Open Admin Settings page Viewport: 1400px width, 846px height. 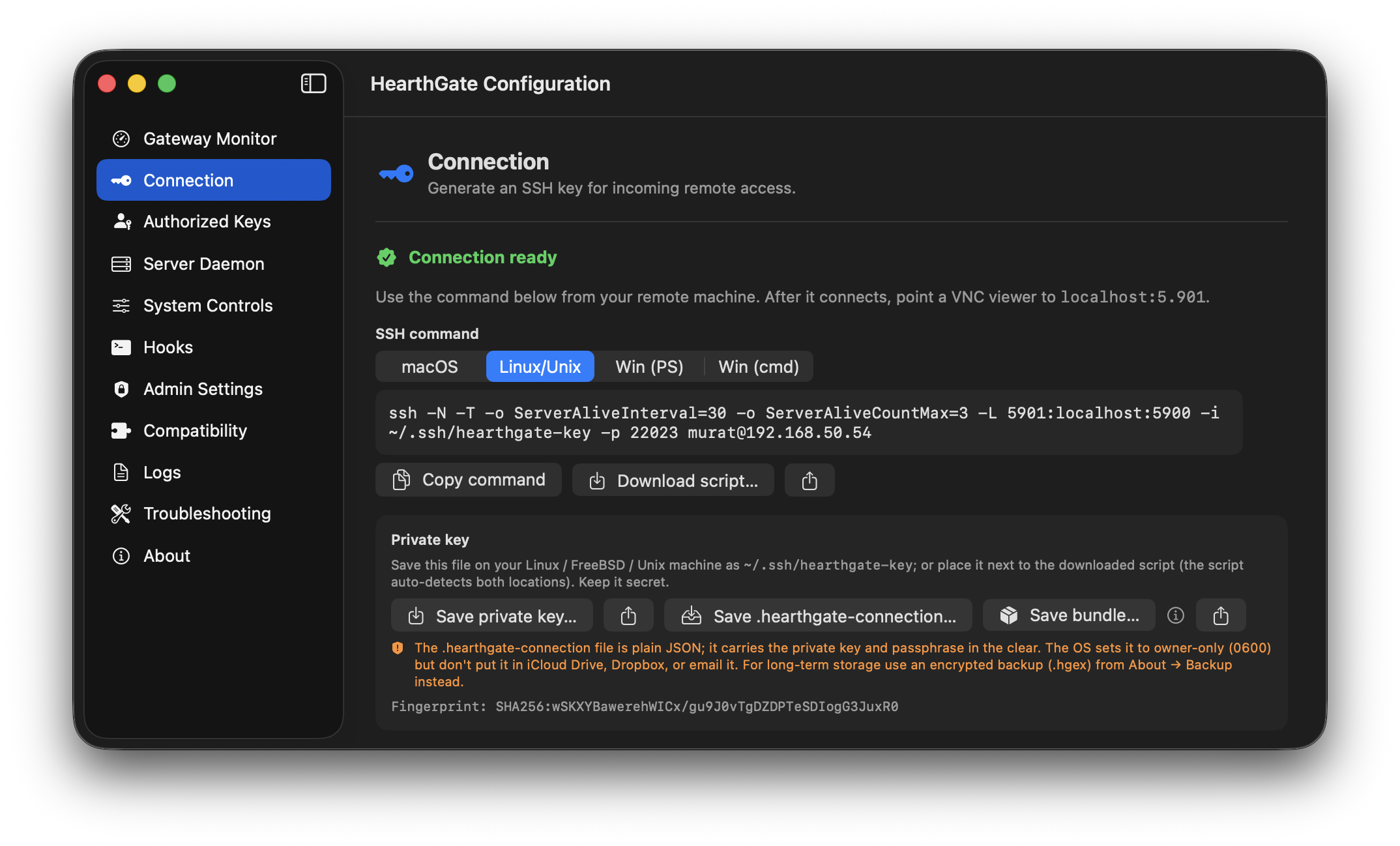click(213, 388)
